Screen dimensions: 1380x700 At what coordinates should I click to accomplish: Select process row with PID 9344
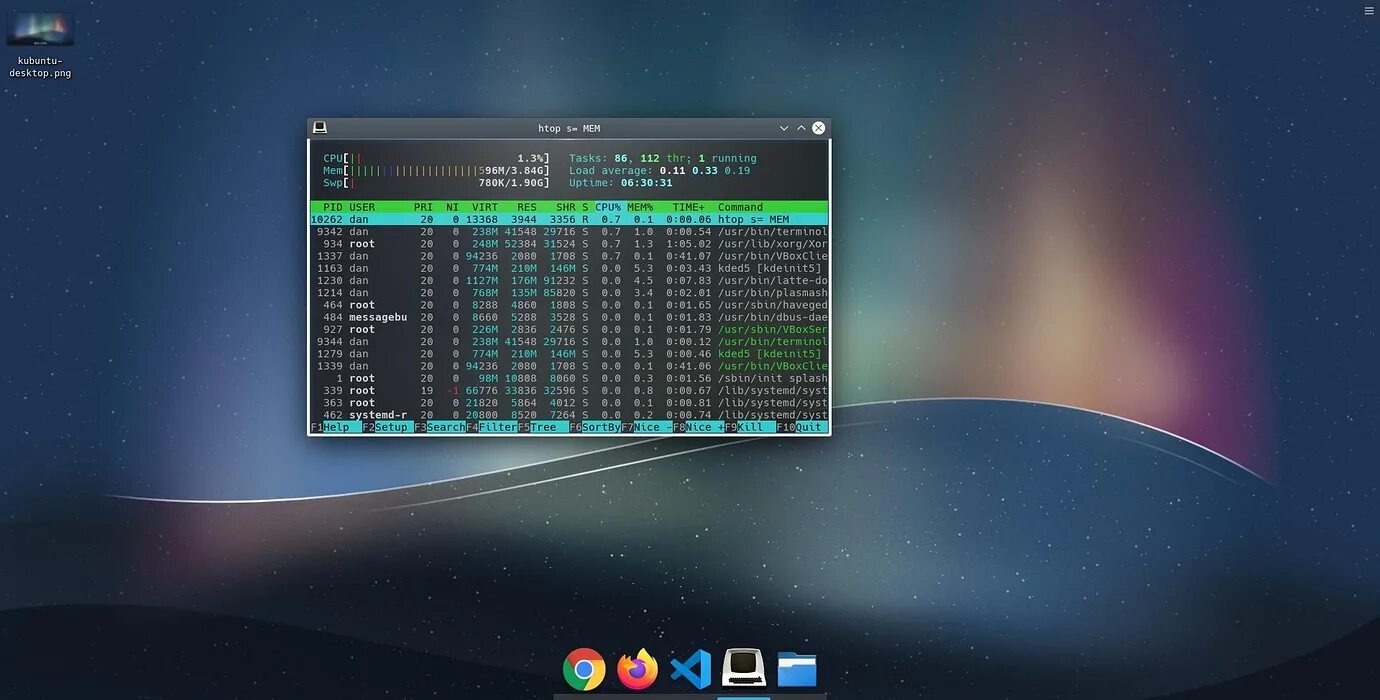point(569,342)
